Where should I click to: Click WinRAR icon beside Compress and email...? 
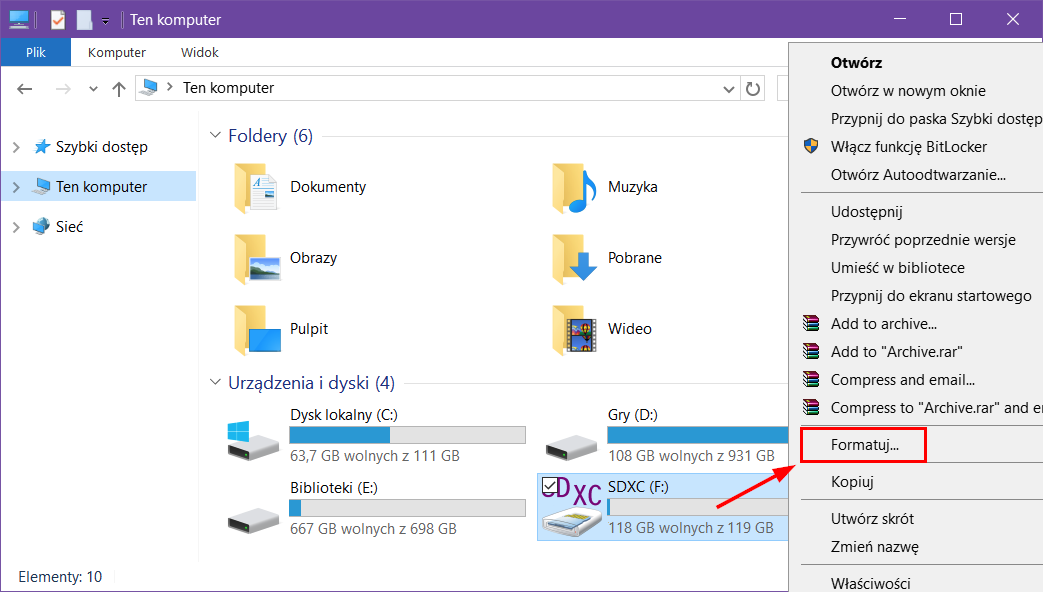tap(811, 379)
